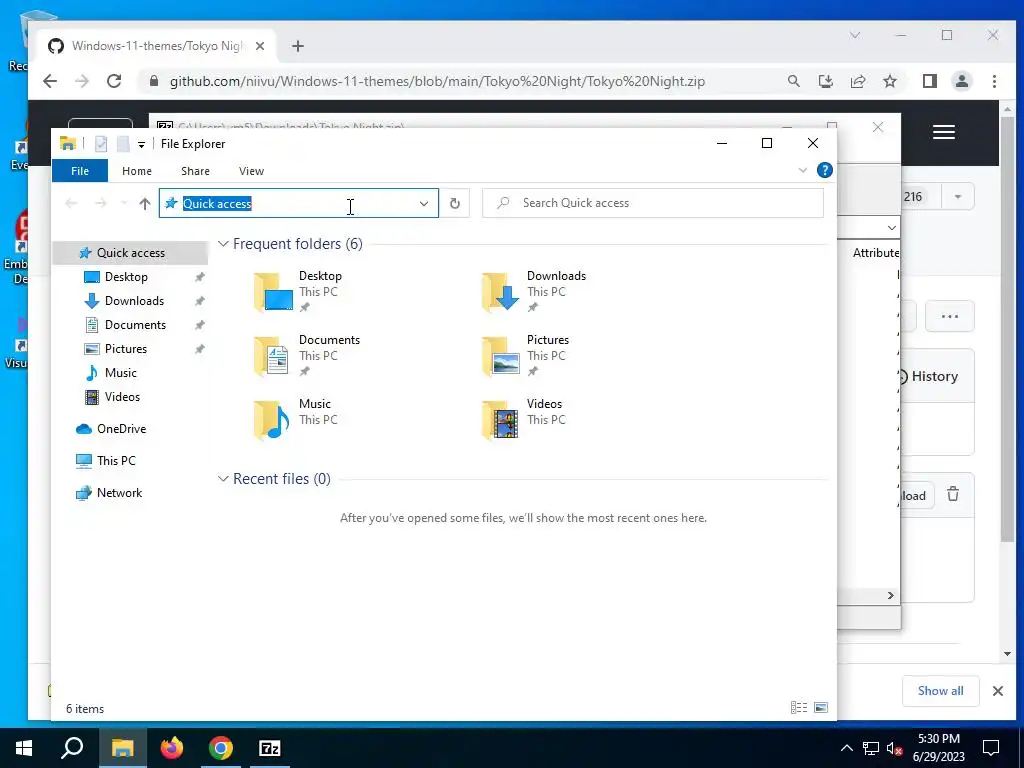Open Chrome tab search chevron
This screenshot has width=1024, height=768.
855,35
